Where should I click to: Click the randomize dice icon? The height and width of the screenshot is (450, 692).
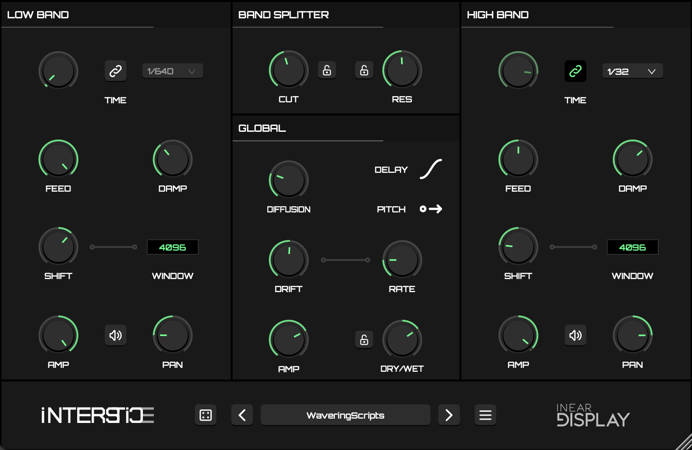pyautogui.click(x=206, y=415)
